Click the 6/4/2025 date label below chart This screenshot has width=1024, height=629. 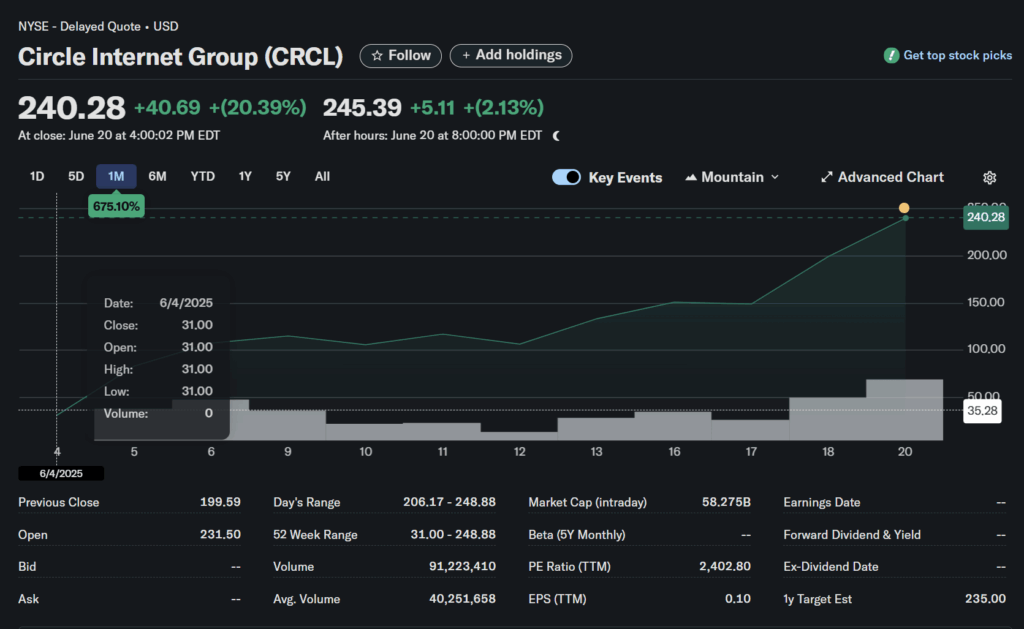point(61,474)
